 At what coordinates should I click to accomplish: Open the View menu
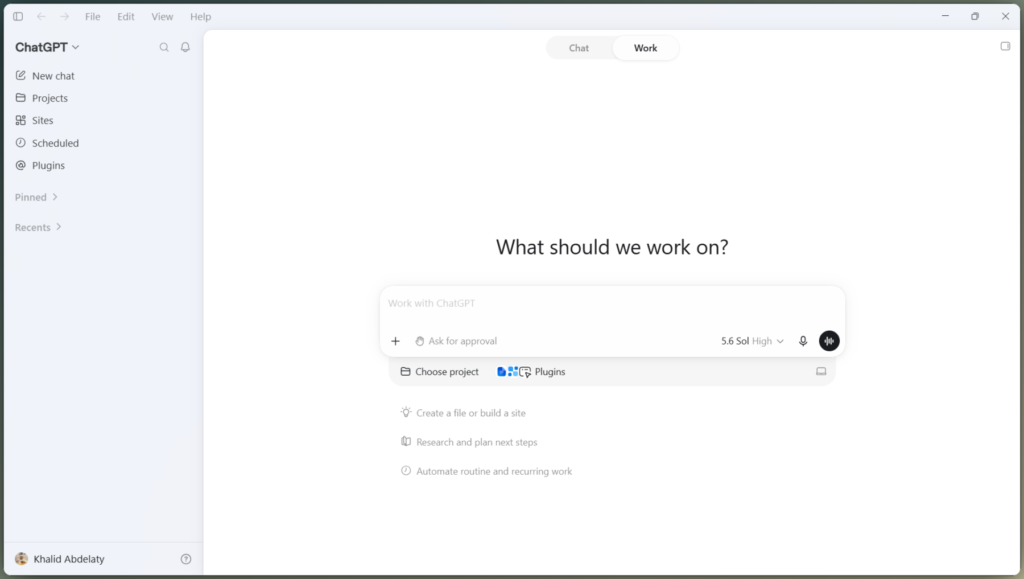pos(162,16)
